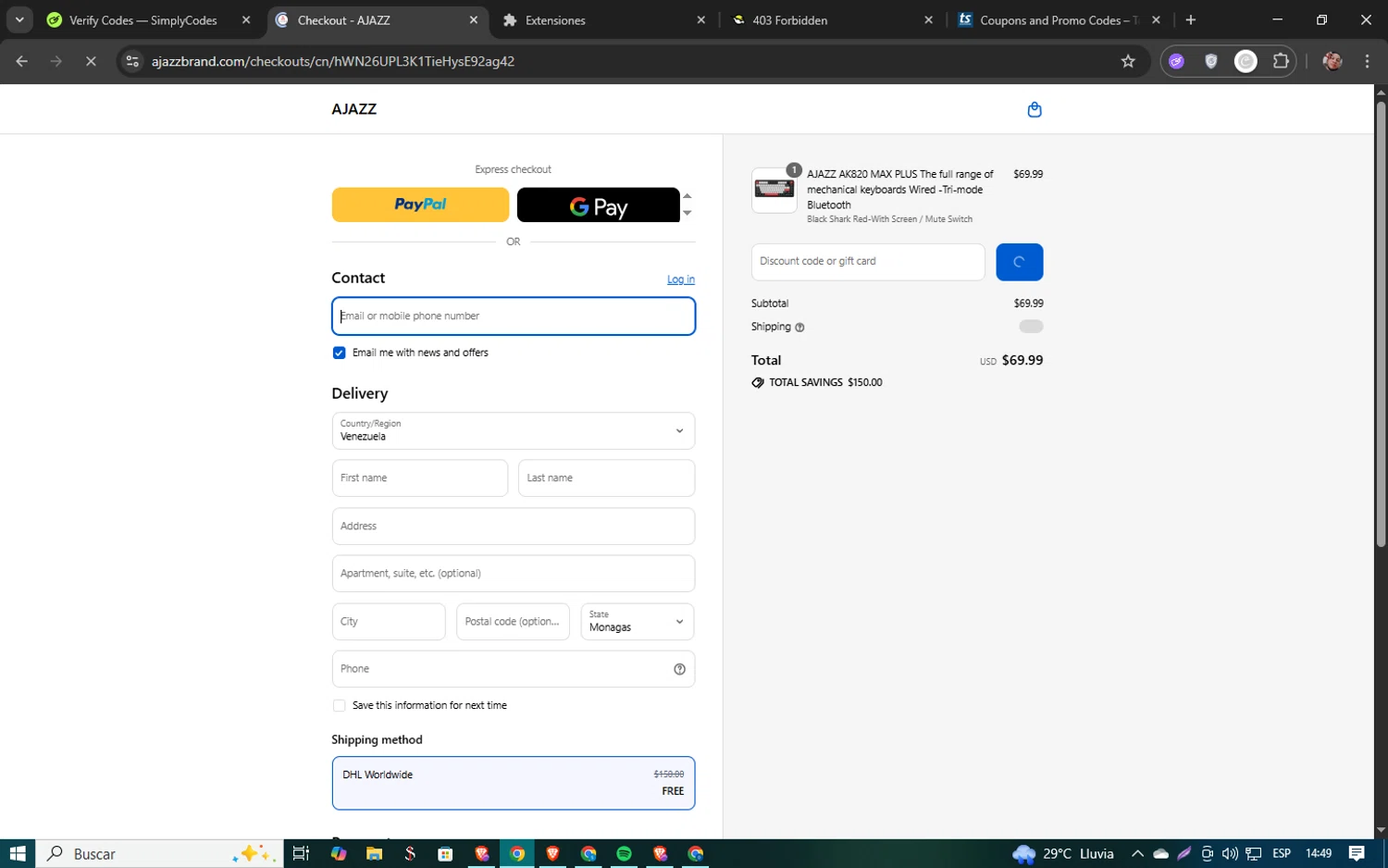Image resolution: width=1388 pixels, height=868 pixels.
Task: Click the phone field help question mark icon
Action: 679,669
